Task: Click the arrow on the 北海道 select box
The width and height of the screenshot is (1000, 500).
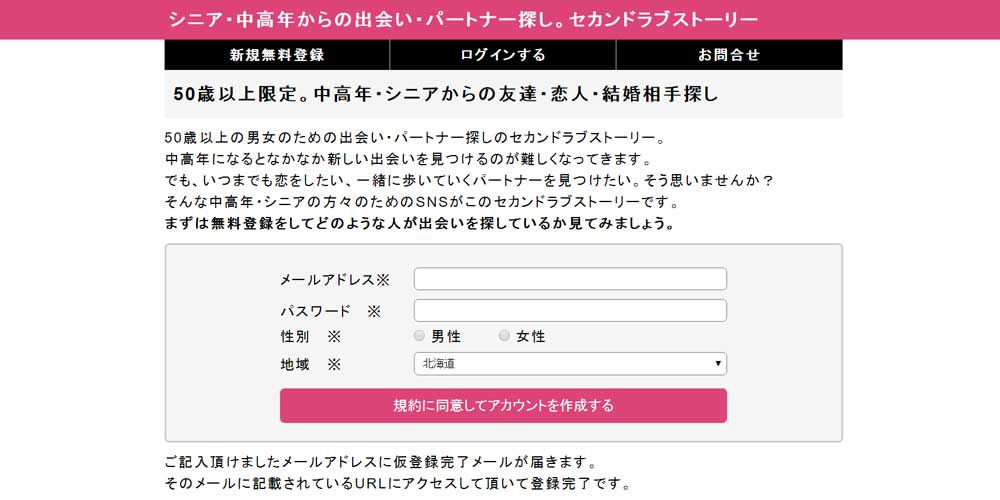Action: pos(718,364)
